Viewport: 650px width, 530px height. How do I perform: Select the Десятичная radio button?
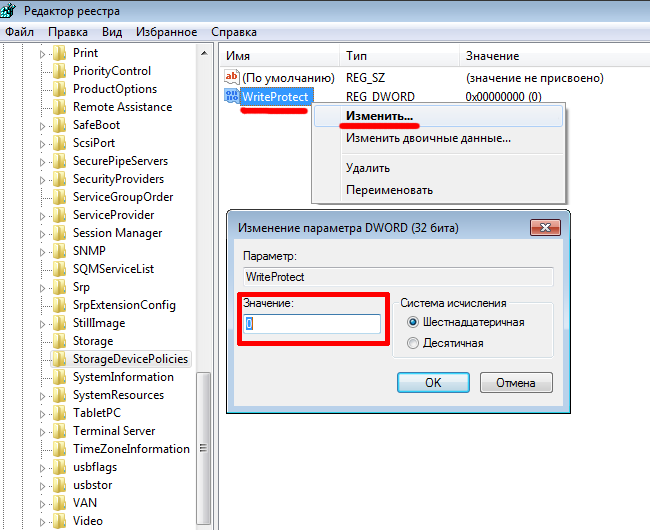pyautogui.click(x=412, y=343)
